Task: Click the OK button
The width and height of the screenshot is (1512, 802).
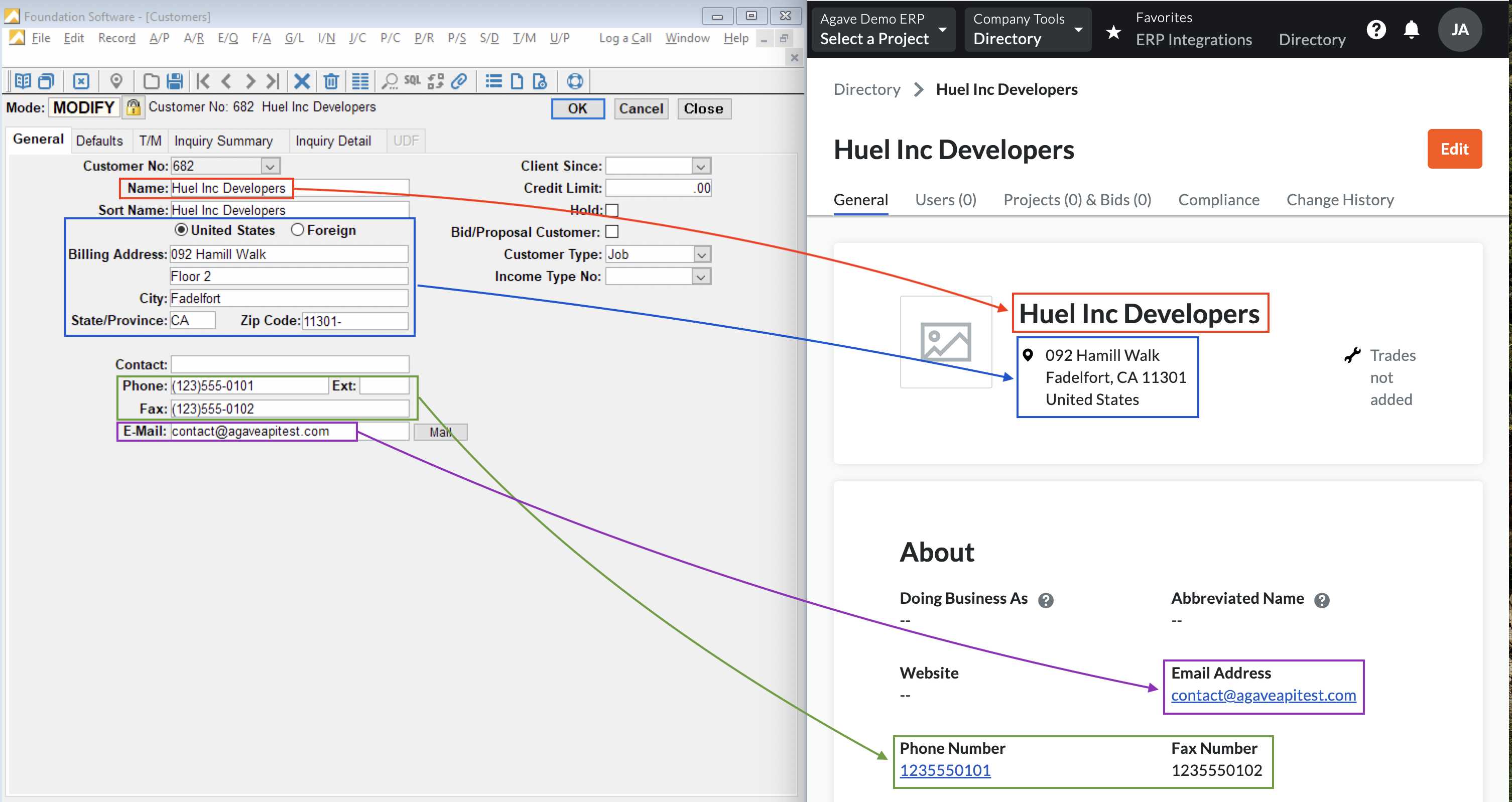Action: (578, 108)
